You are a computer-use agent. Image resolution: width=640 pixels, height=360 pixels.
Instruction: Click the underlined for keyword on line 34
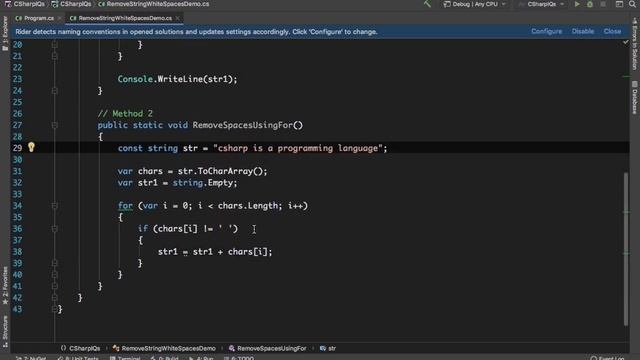125,206
